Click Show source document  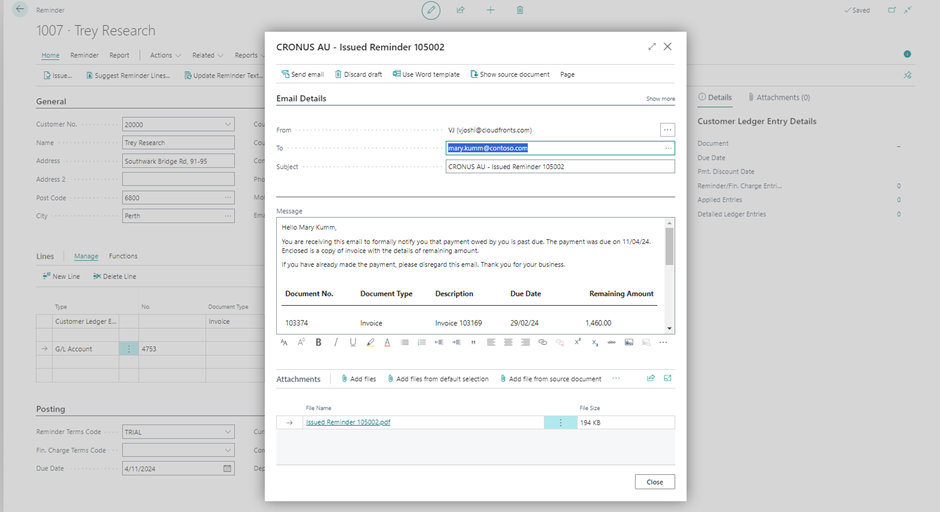click(510, 74)
